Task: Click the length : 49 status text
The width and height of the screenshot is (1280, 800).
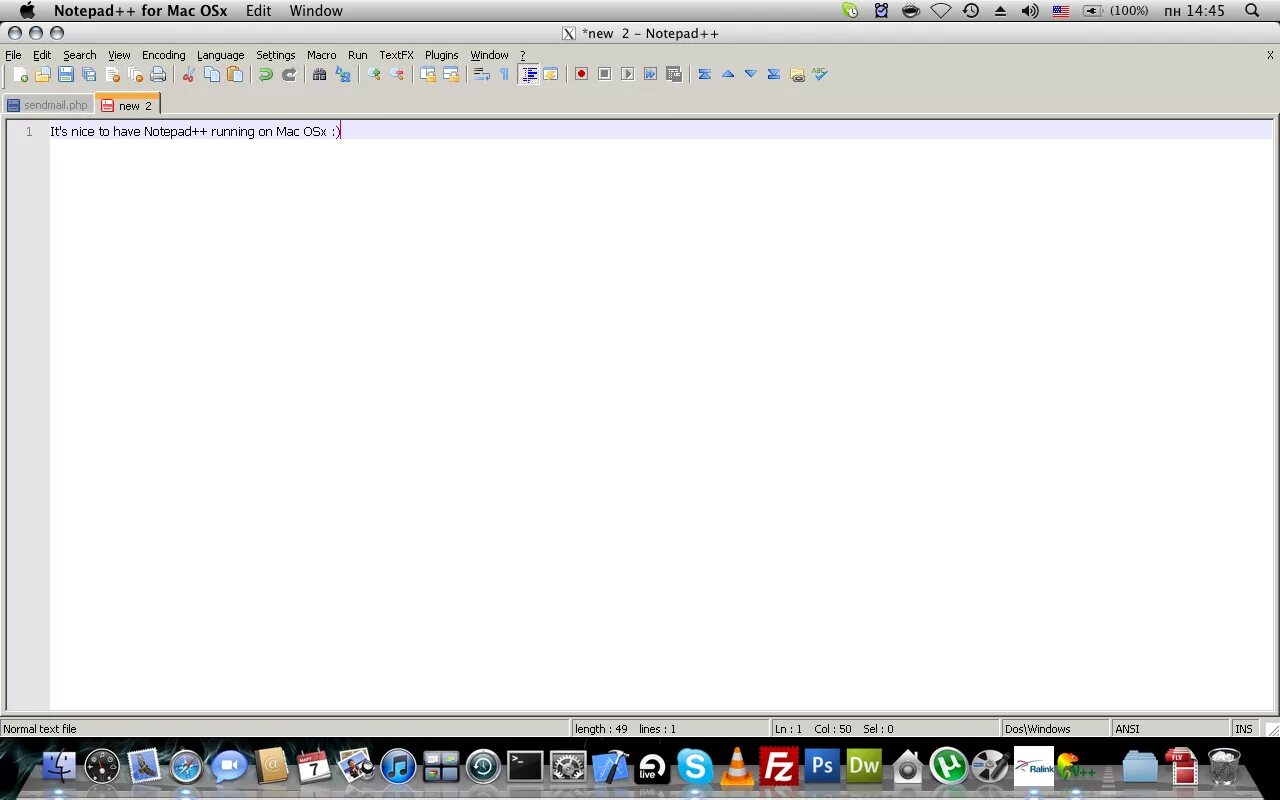Action: pyautogui.click(x=601, y=729)
